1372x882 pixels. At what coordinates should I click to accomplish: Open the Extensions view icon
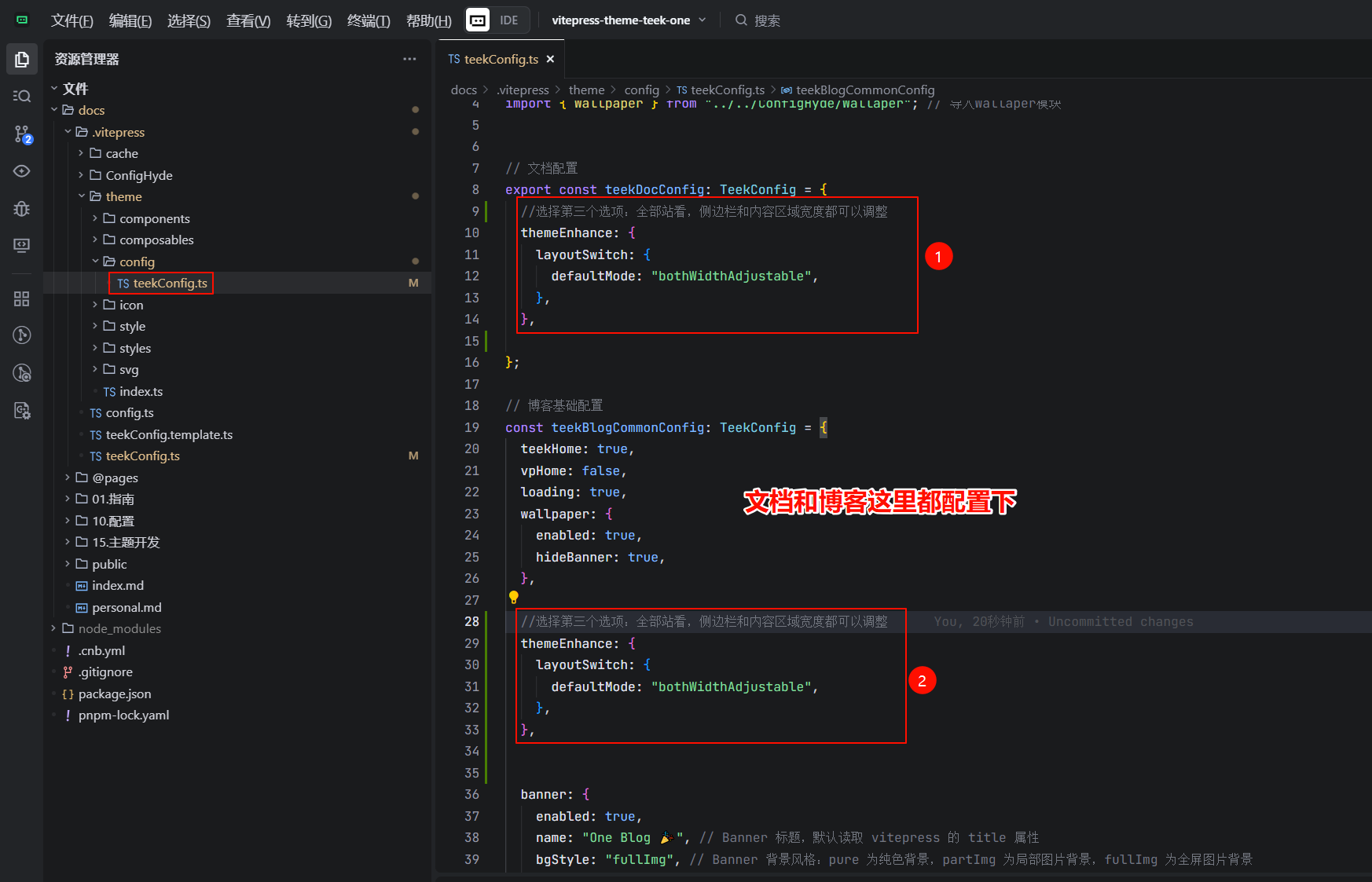point(22,298)
